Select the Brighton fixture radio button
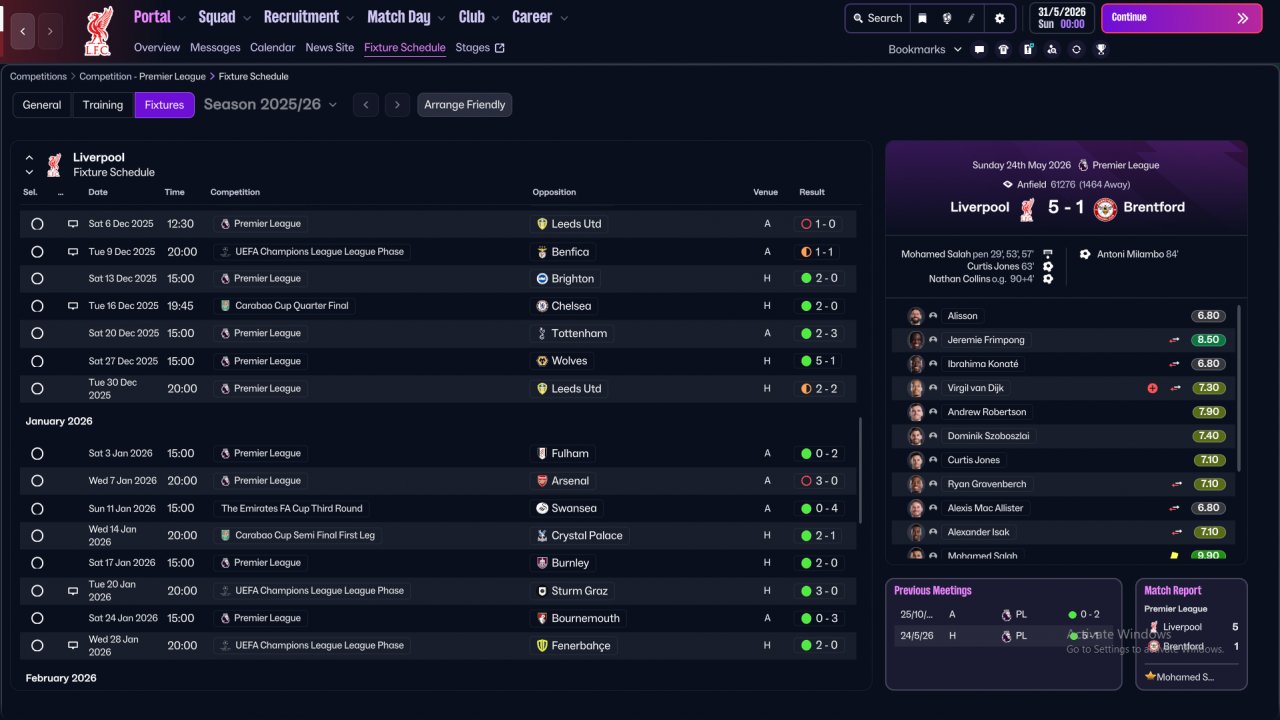Viewport: 1280px width, 720px height. (37, 279)
